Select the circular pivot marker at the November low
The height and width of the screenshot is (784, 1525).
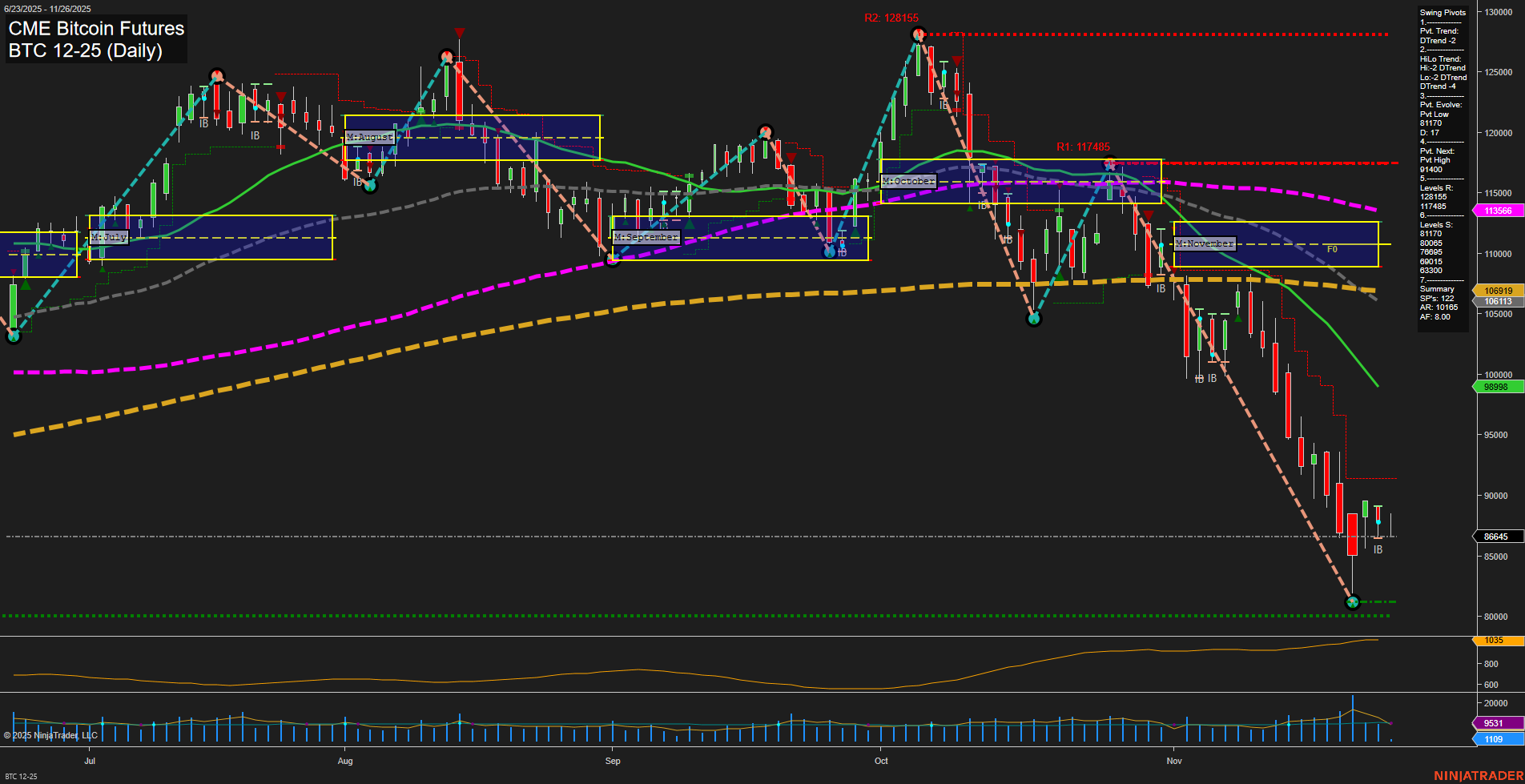click(1352, 601)
